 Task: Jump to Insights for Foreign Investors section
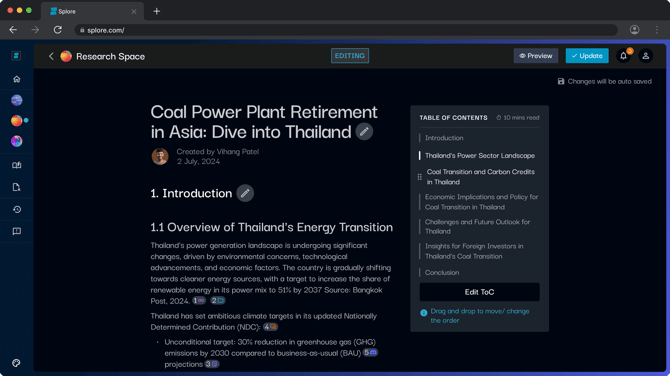474,251
